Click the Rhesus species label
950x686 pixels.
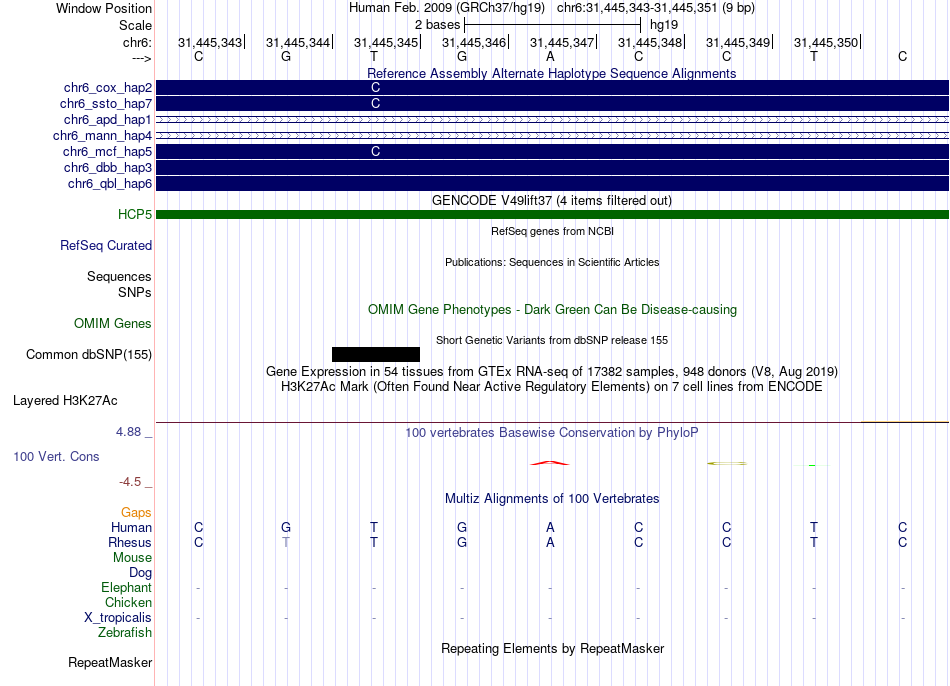pos(130,542)
